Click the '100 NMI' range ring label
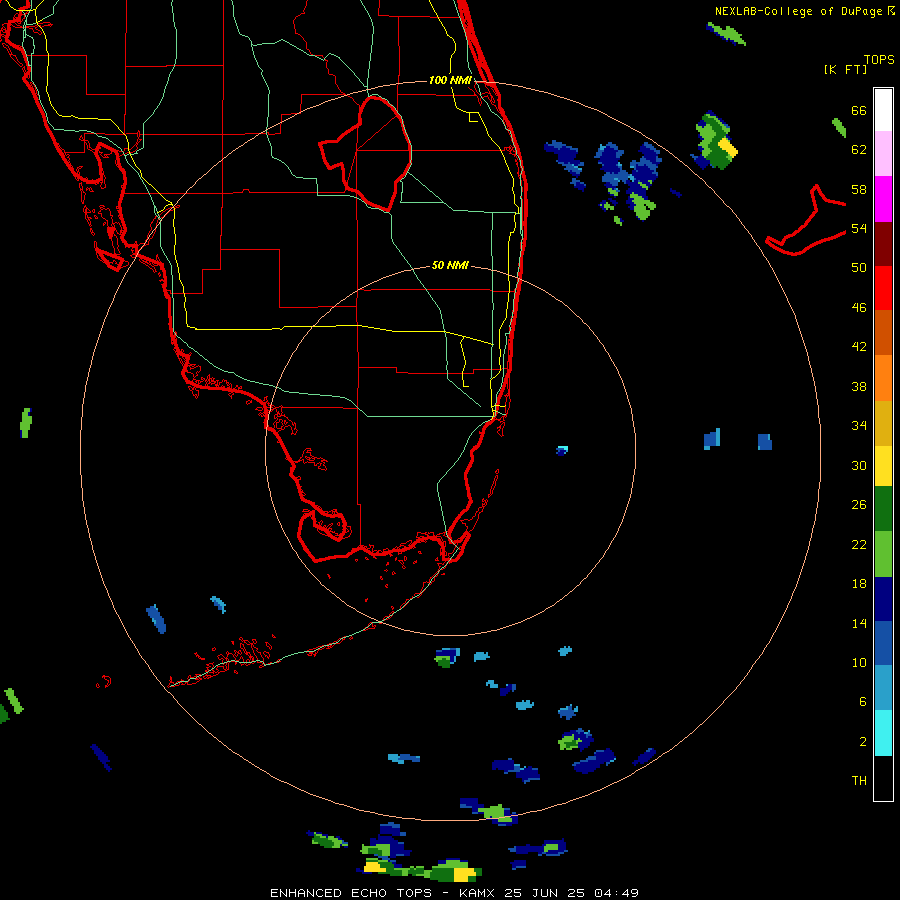 450,80
